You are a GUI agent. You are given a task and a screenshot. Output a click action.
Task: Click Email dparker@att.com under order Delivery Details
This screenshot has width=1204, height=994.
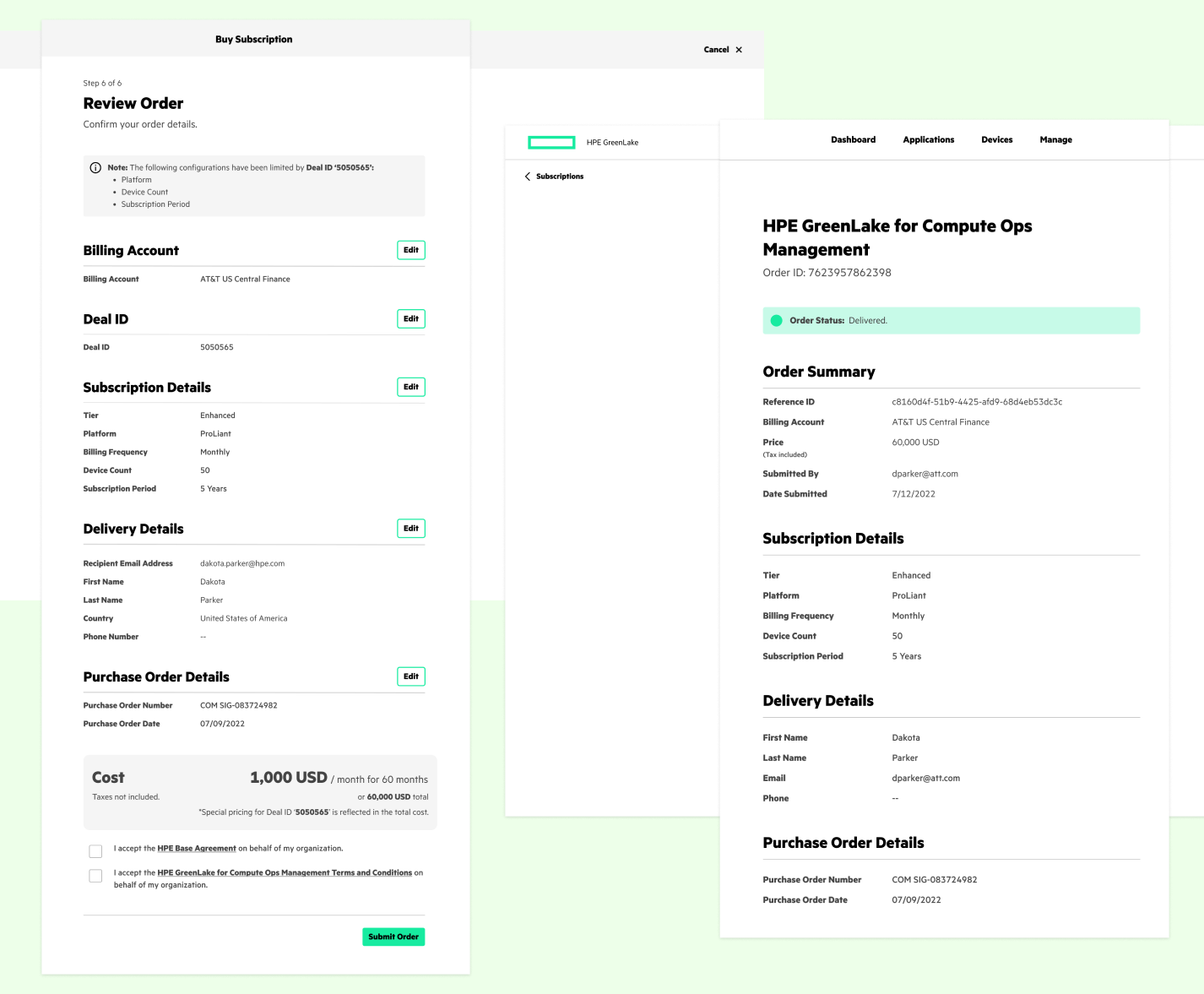925,779
